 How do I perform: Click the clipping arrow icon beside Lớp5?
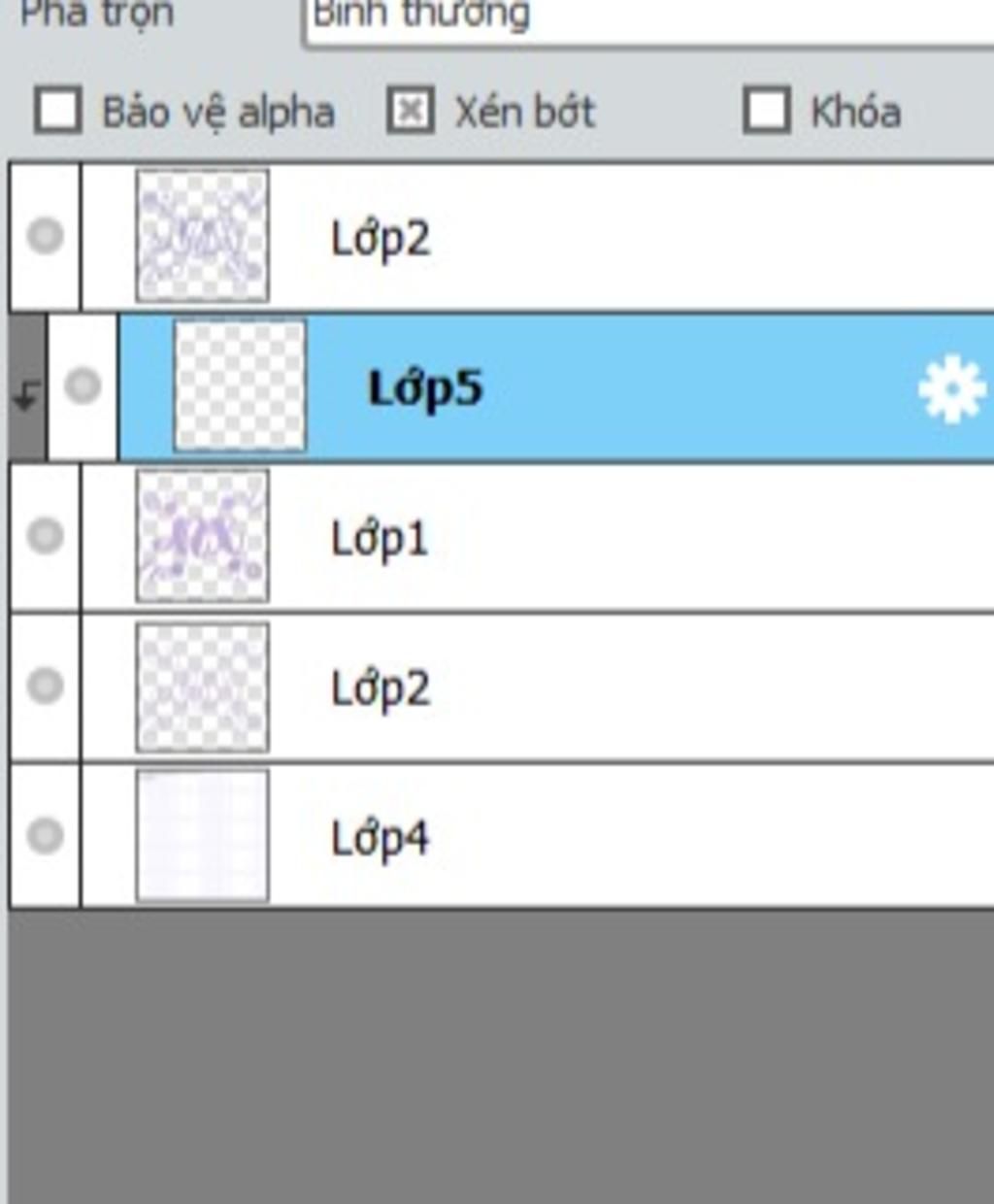point(26,393)
